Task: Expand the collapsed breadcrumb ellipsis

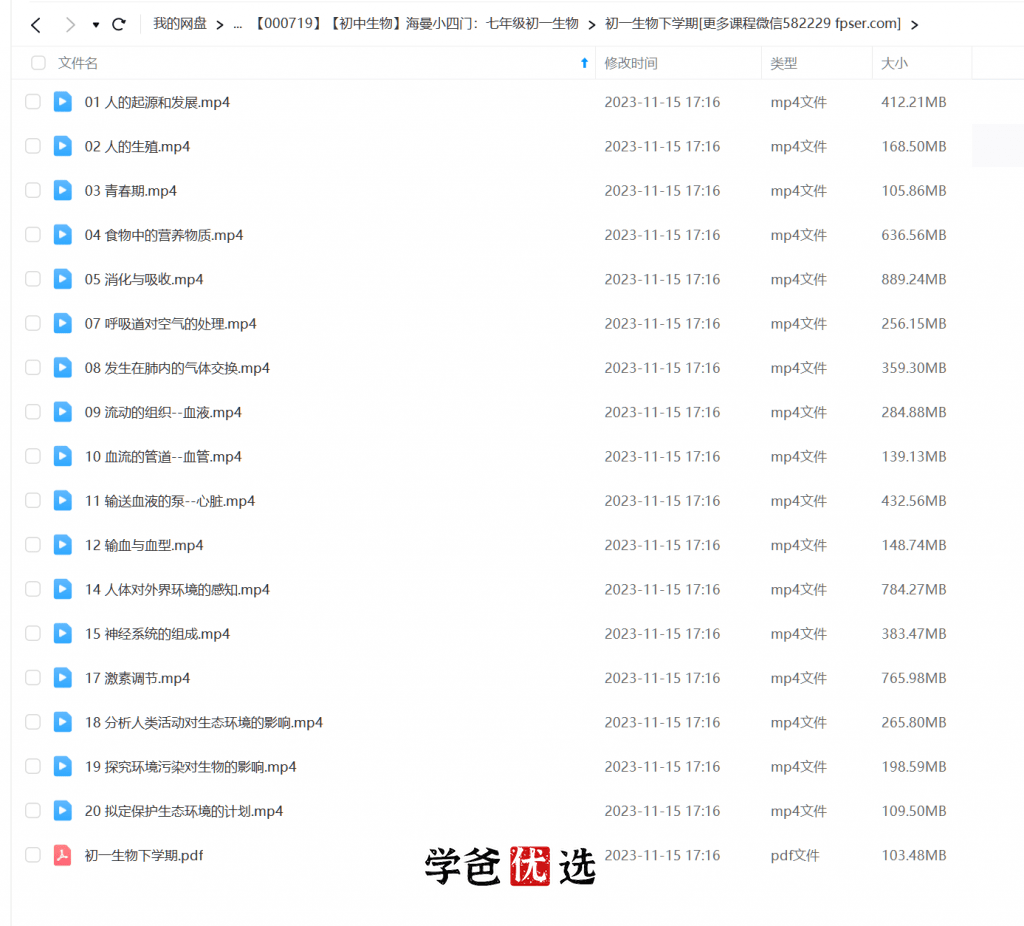Action: point(238,25)
